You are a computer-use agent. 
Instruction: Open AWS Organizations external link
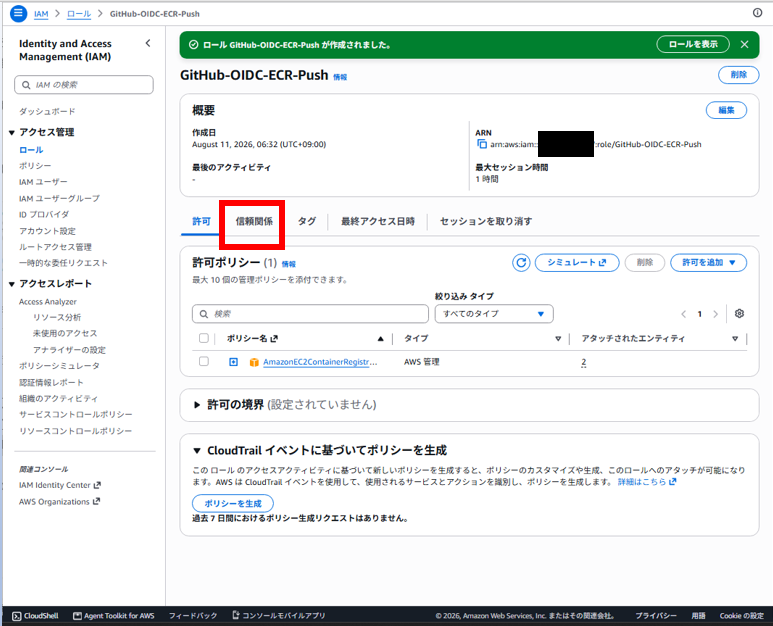coord(59,502)
